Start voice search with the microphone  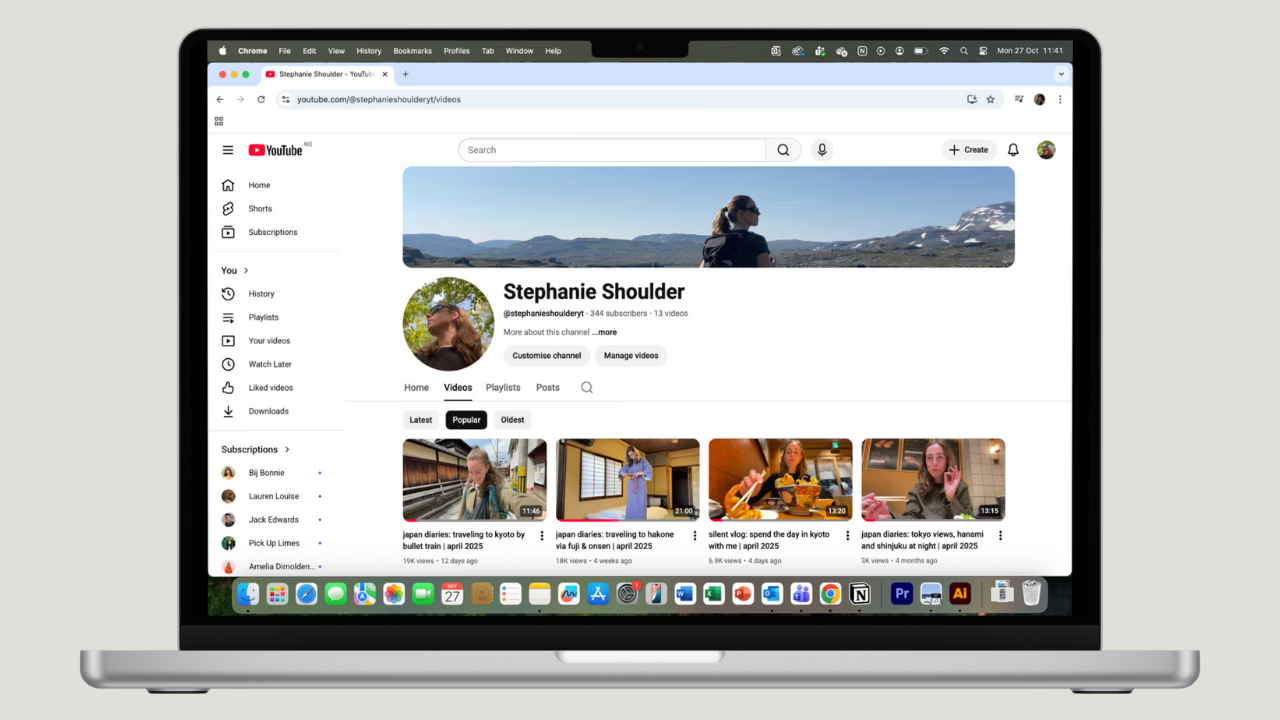tap(822, 150)
